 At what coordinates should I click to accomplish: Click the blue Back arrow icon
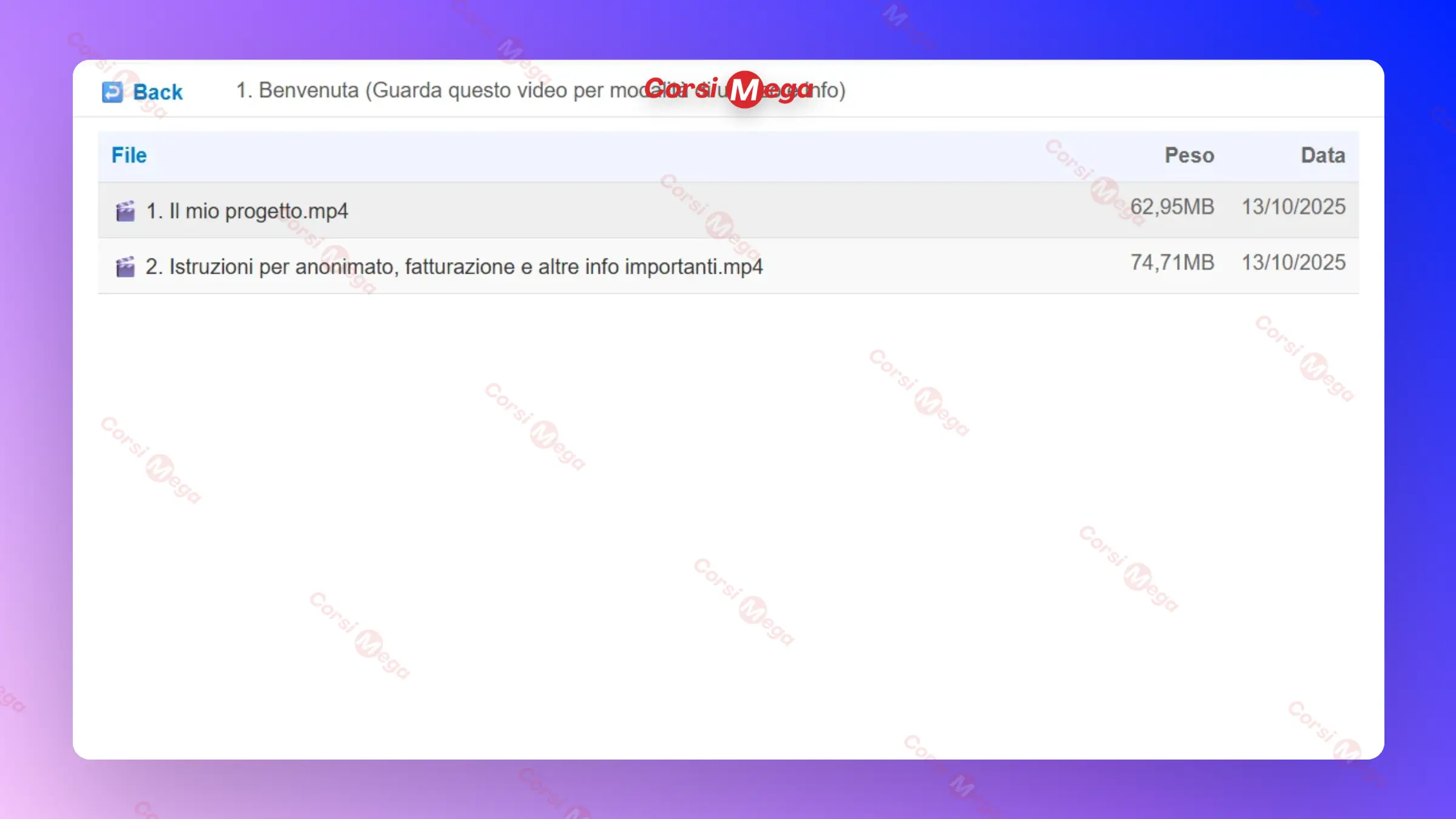coord(112,92)
